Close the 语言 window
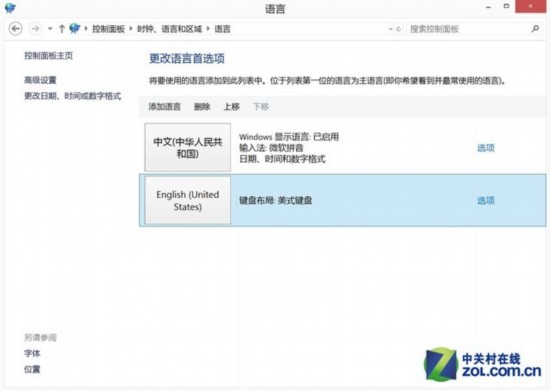Viewport: 550px width, 391px height. click(530, 6)
